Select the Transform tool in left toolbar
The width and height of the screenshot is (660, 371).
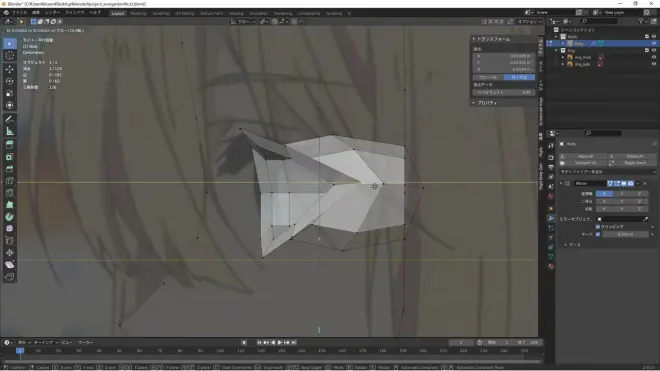10,105
